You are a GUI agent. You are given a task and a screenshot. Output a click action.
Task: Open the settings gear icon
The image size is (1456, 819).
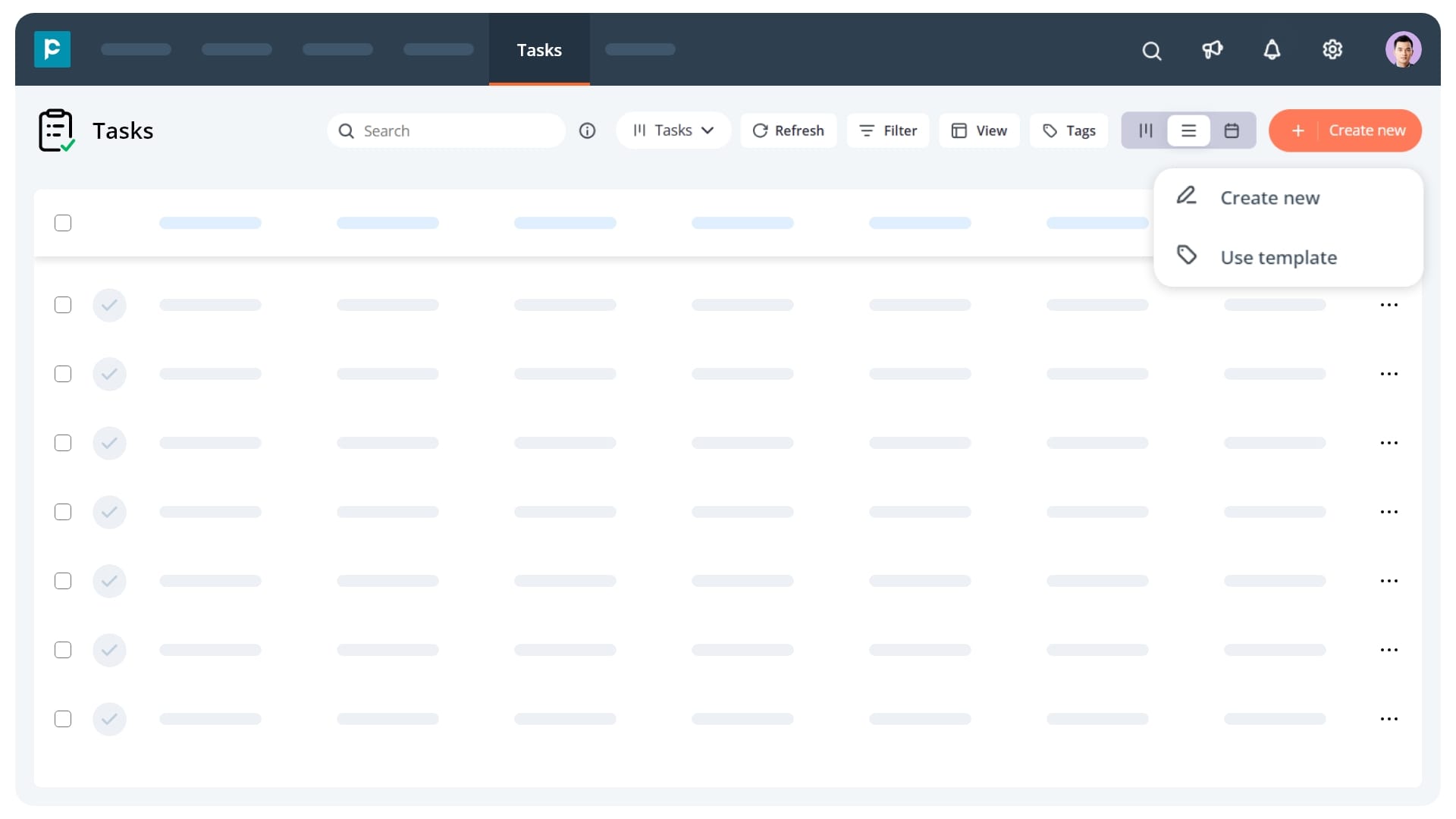[x=1333, y=49]
